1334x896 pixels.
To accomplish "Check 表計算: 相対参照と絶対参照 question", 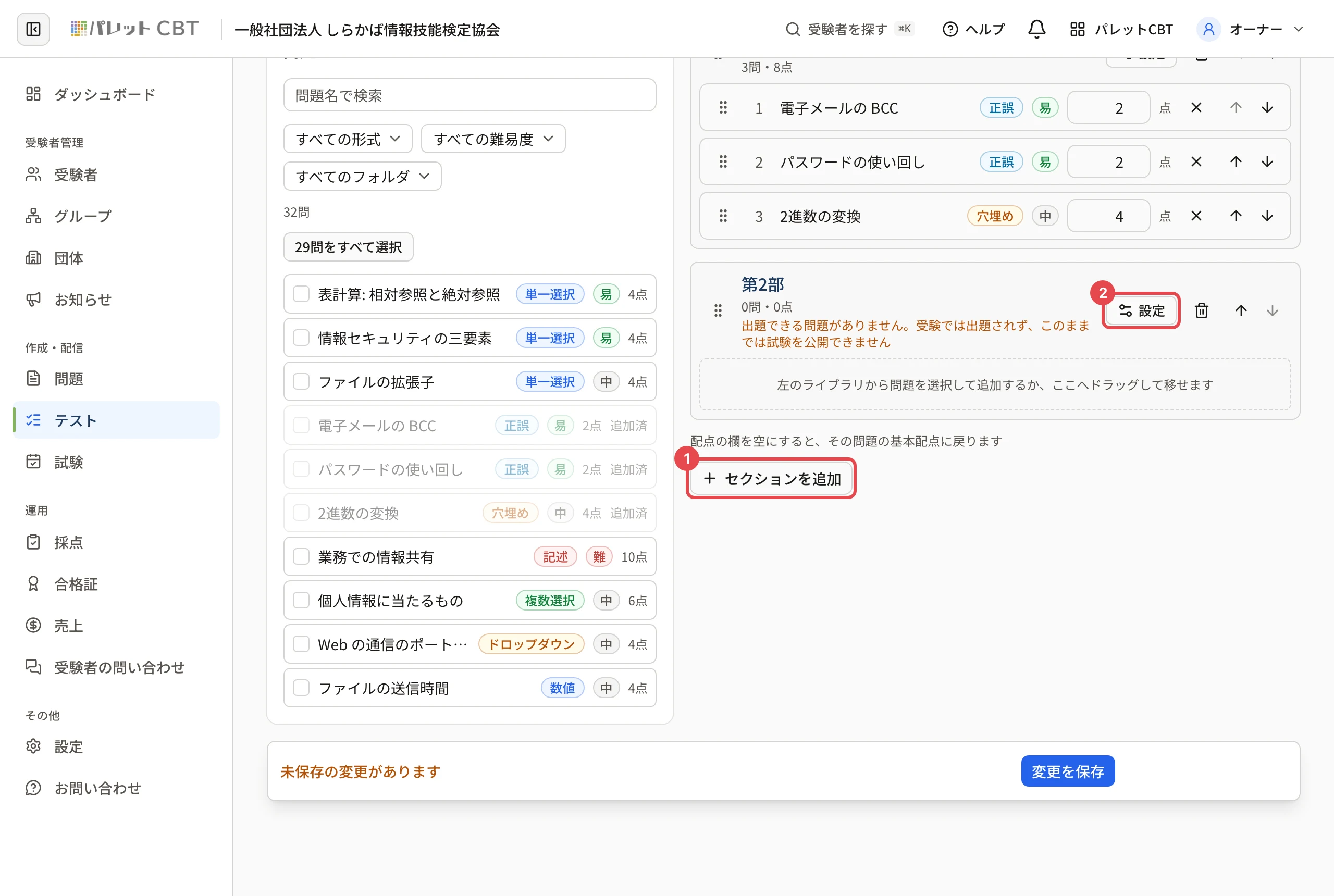I will pos(301,294).
